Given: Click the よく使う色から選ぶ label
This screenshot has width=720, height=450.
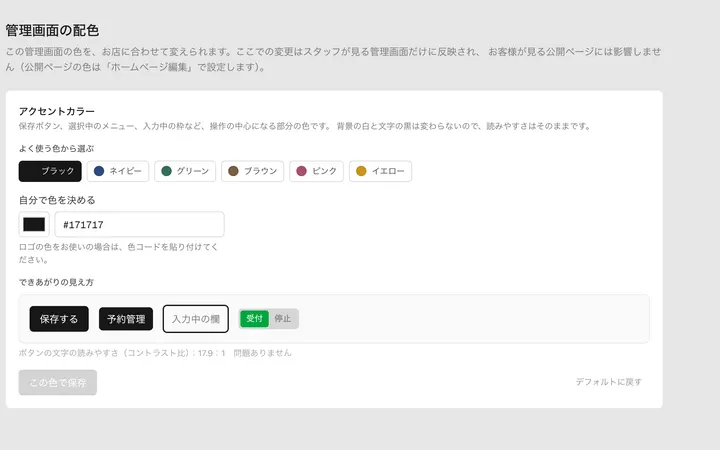Looking at the screenshot, I should pos(56,148).
